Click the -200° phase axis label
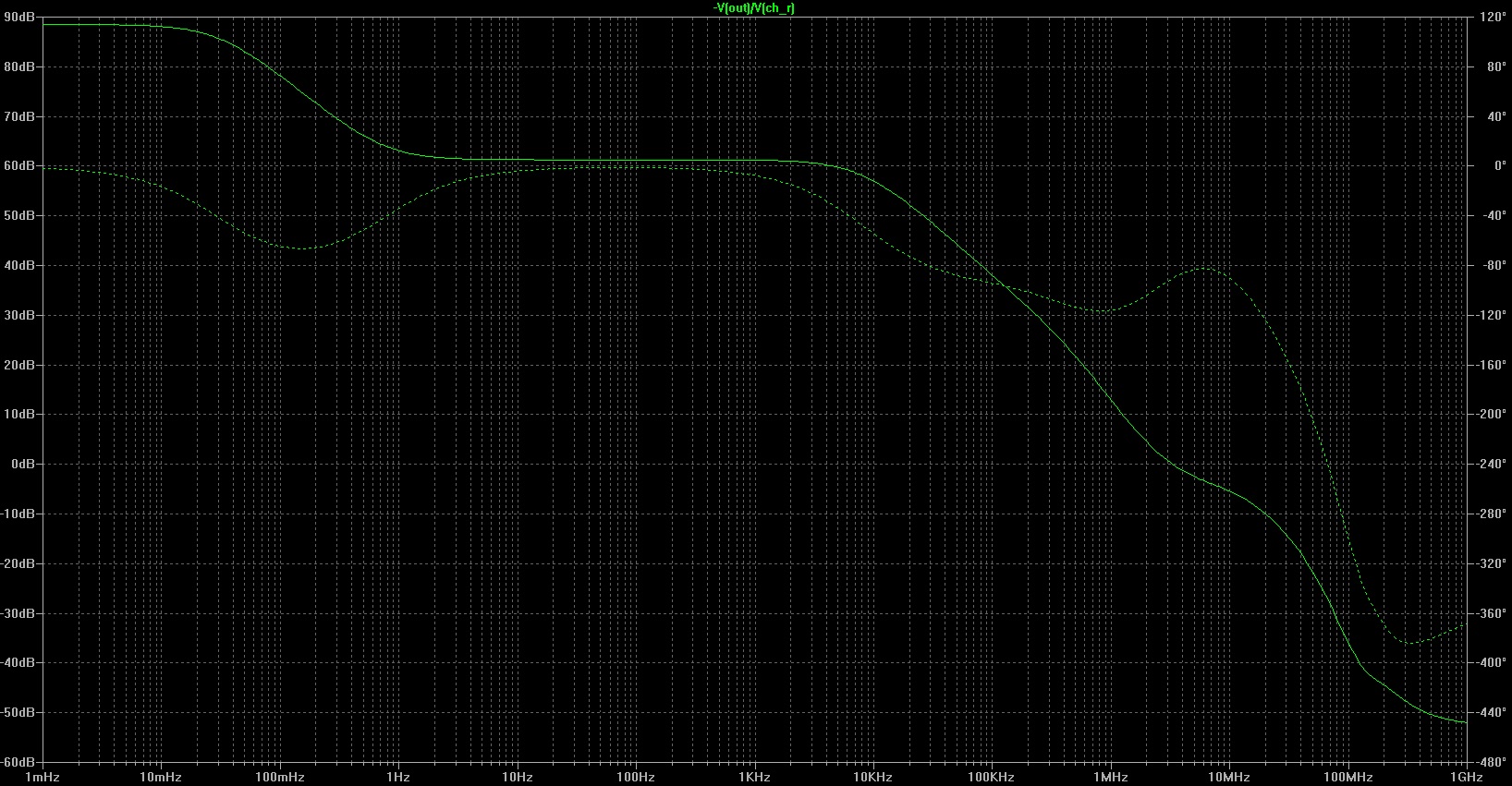Screen dimensions: 1512x786 pyautogui.click(x=1491, y=414)
